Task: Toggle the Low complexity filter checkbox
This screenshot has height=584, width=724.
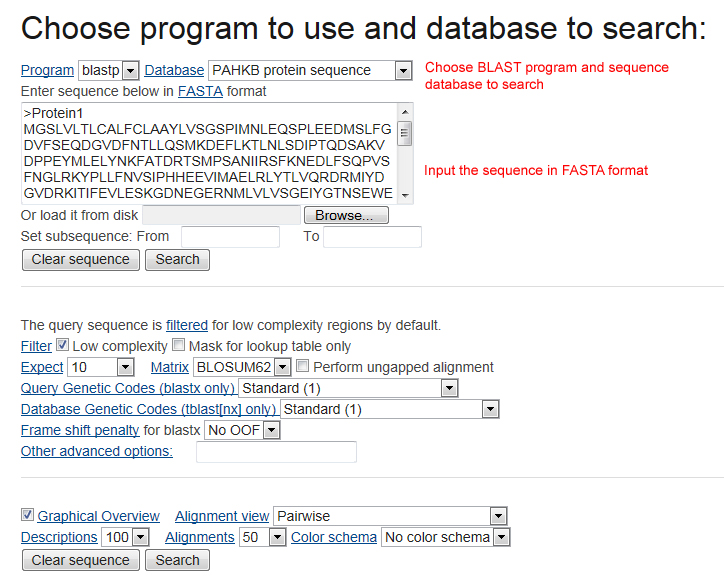Action: click(62, 346)
